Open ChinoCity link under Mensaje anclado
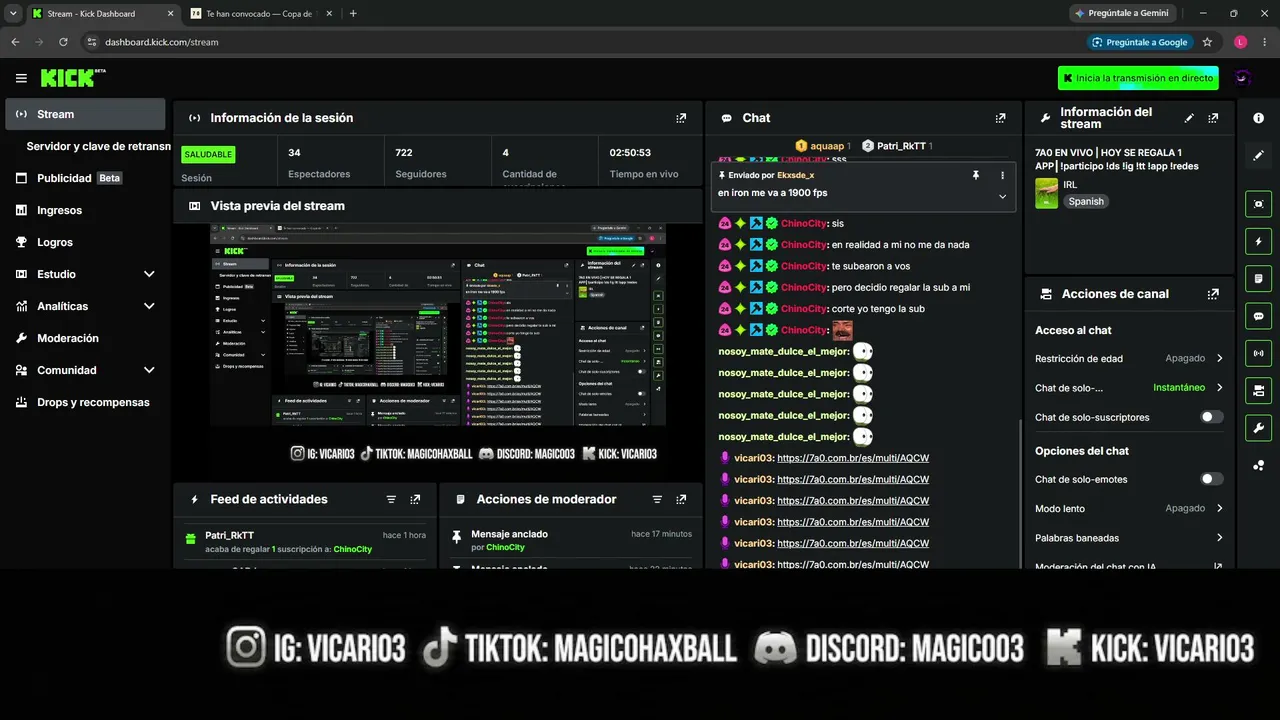This screenshot has height=720, width=1280. pyautogui.click(x=505, y=548)
